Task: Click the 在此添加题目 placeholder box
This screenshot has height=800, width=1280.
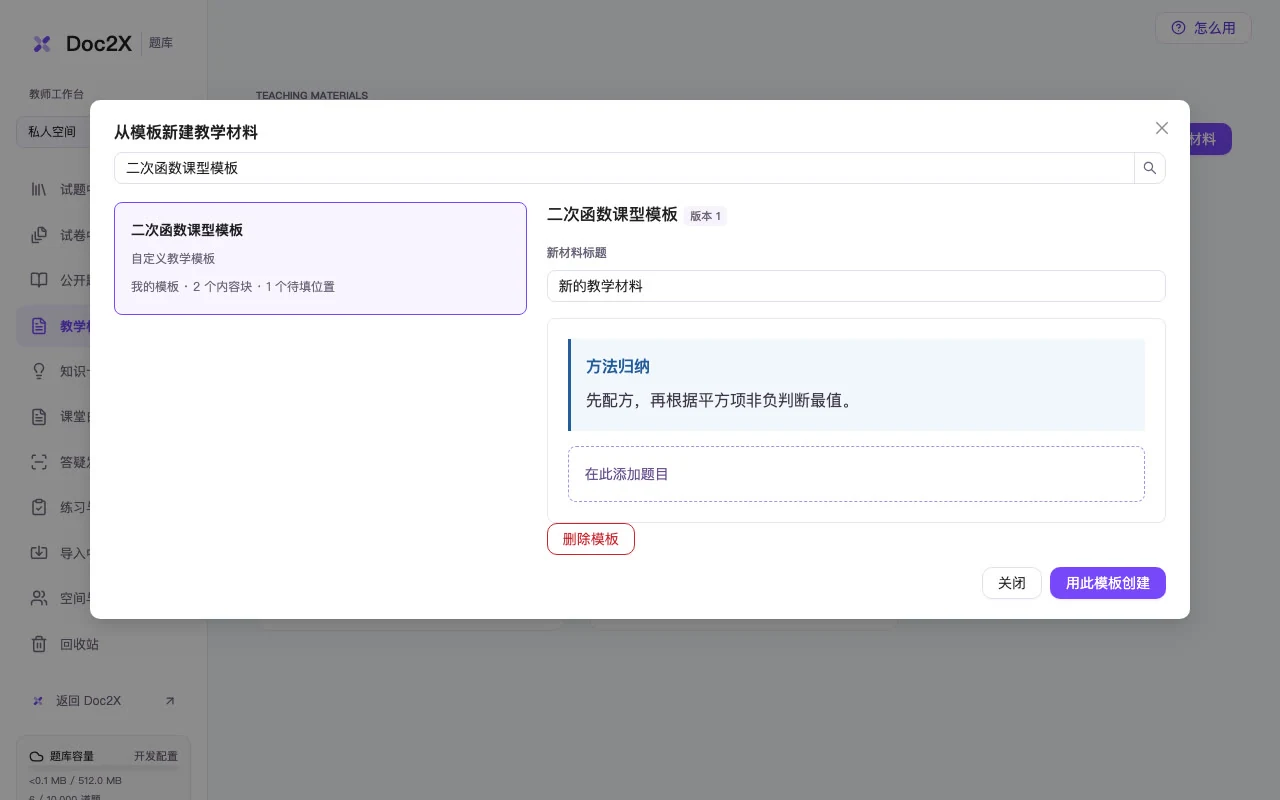Action: click(856, 474)
